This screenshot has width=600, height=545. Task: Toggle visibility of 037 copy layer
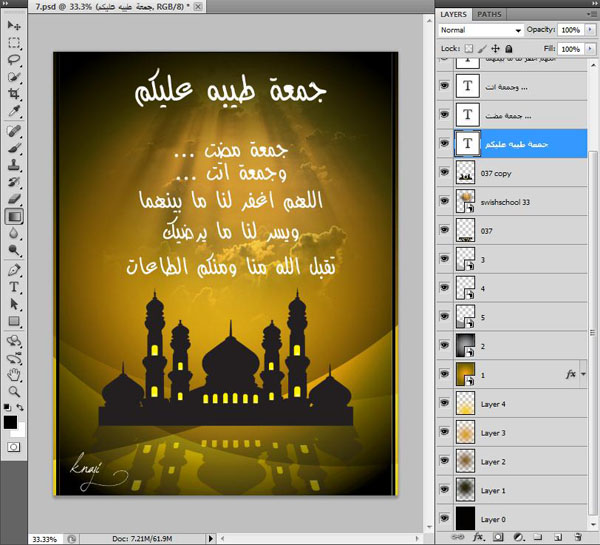[445, 172]
